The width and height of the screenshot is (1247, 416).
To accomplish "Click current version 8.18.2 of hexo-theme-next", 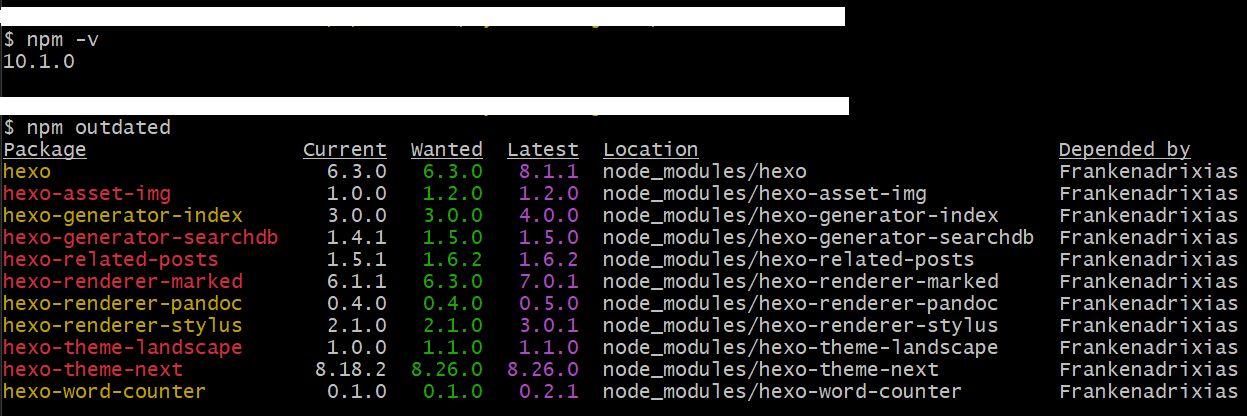I will click(350, 370).
